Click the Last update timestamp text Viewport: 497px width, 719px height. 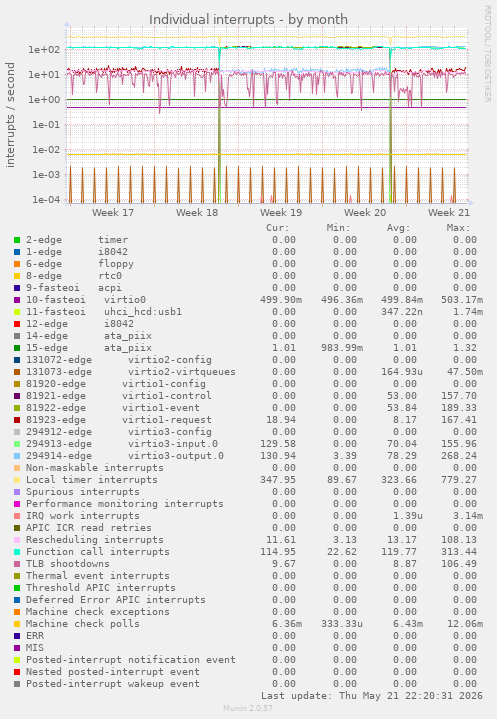(x=372, y=696)
